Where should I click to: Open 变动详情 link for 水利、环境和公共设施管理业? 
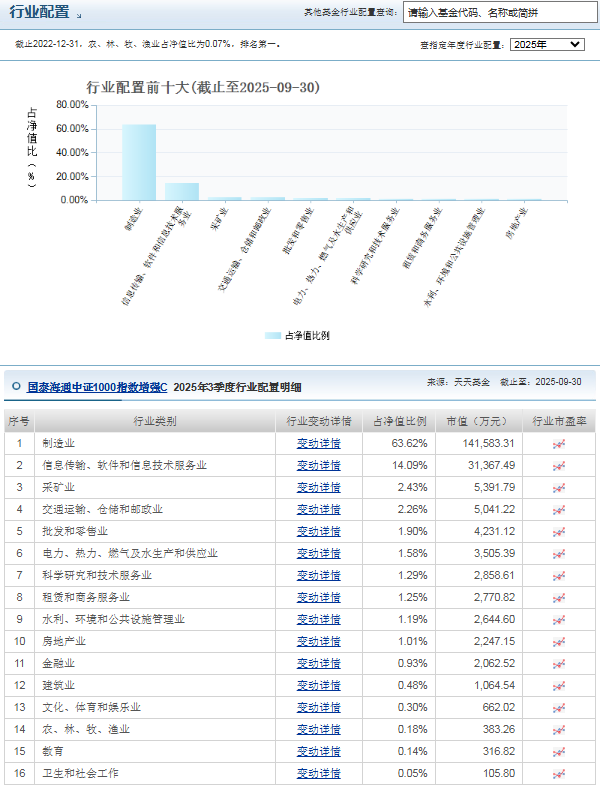tap(319, 620)
